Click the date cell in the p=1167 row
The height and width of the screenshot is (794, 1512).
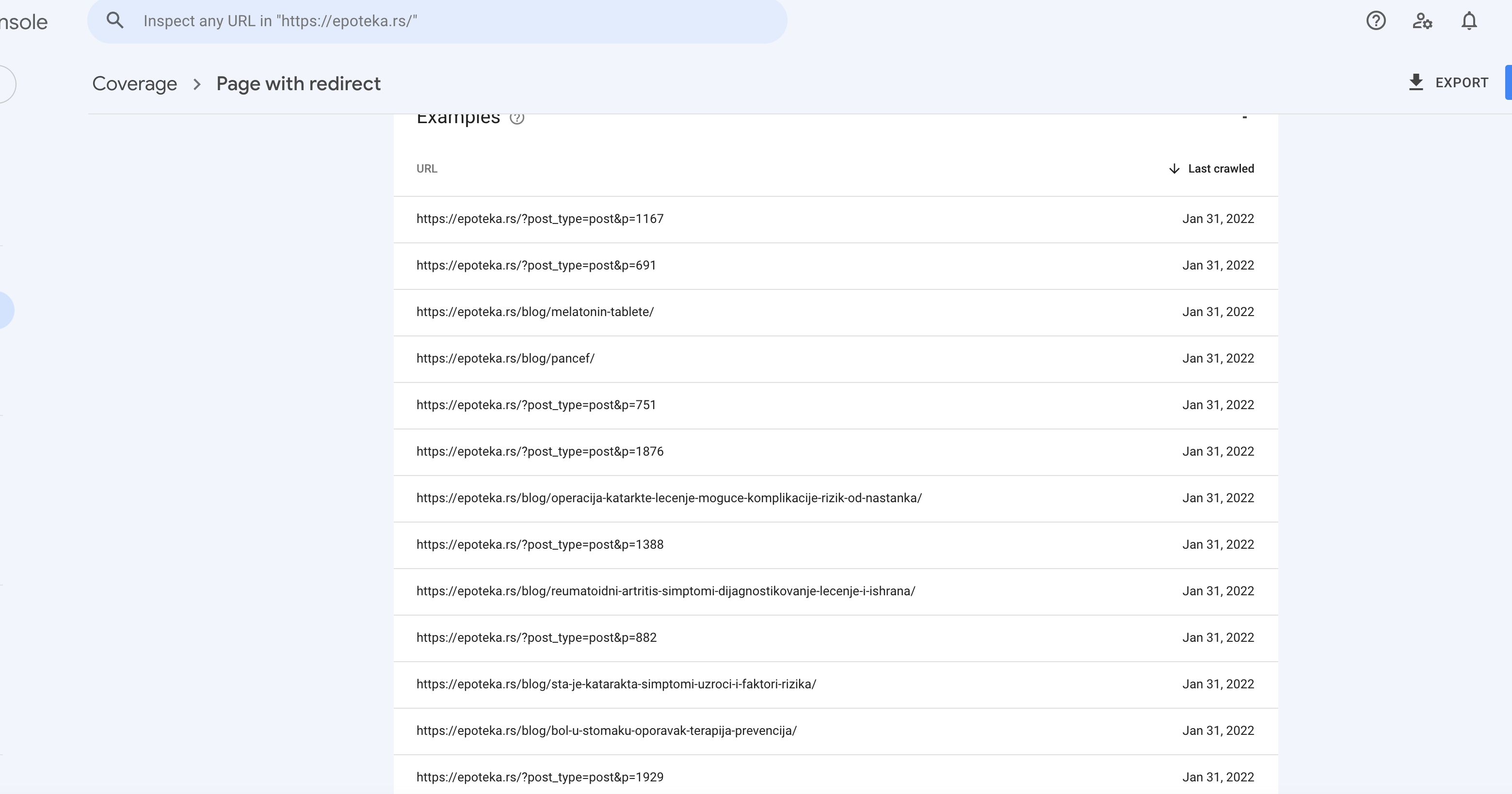[1218, 219]
